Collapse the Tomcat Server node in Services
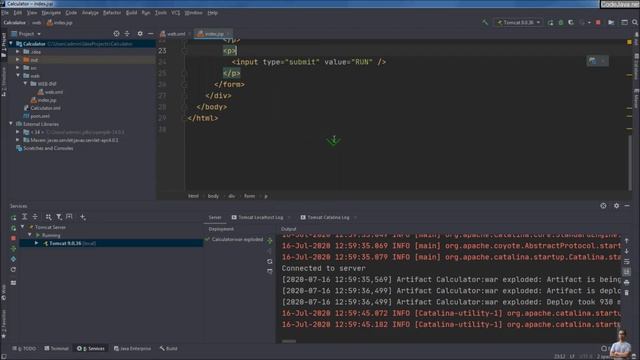Viewport: 640px width, 360px height. click(23, 227)
